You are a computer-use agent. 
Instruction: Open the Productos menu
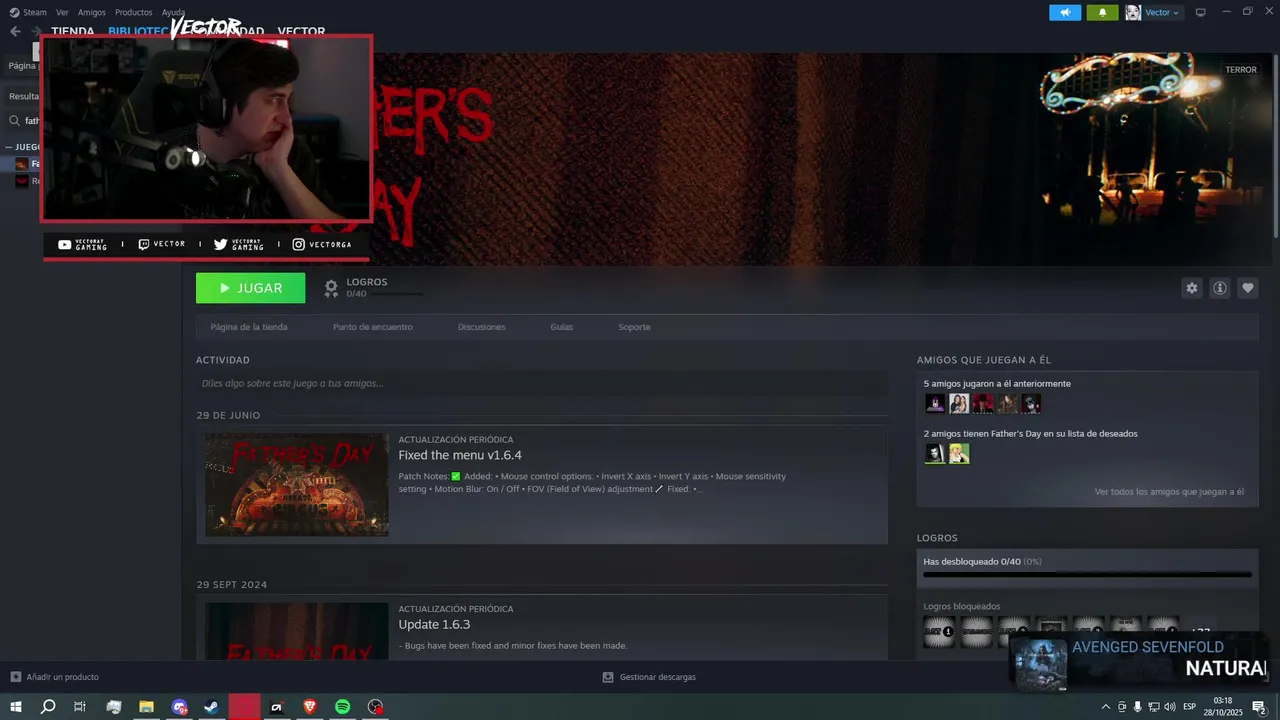(133, 12)
